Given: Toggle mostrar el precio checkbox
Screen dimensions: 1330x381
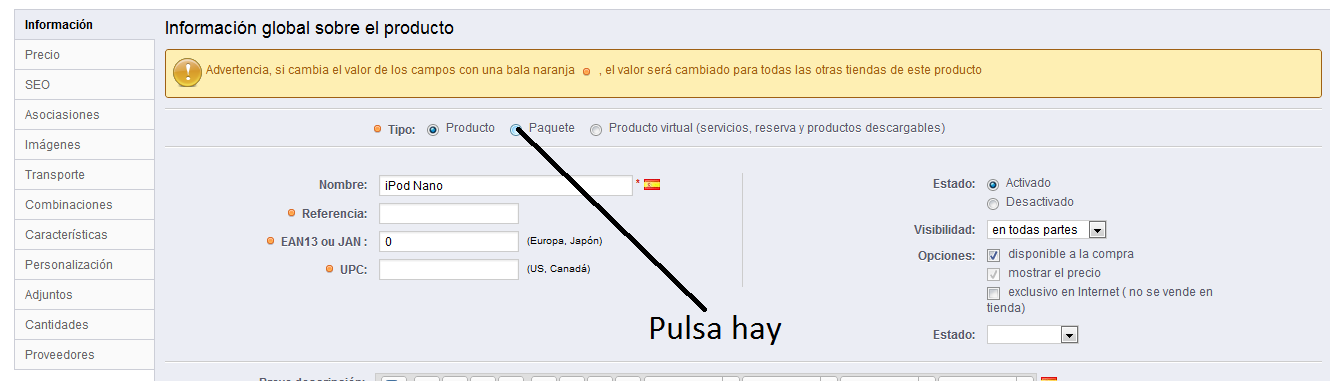Looking at the screenshot, I should (993, 274).
